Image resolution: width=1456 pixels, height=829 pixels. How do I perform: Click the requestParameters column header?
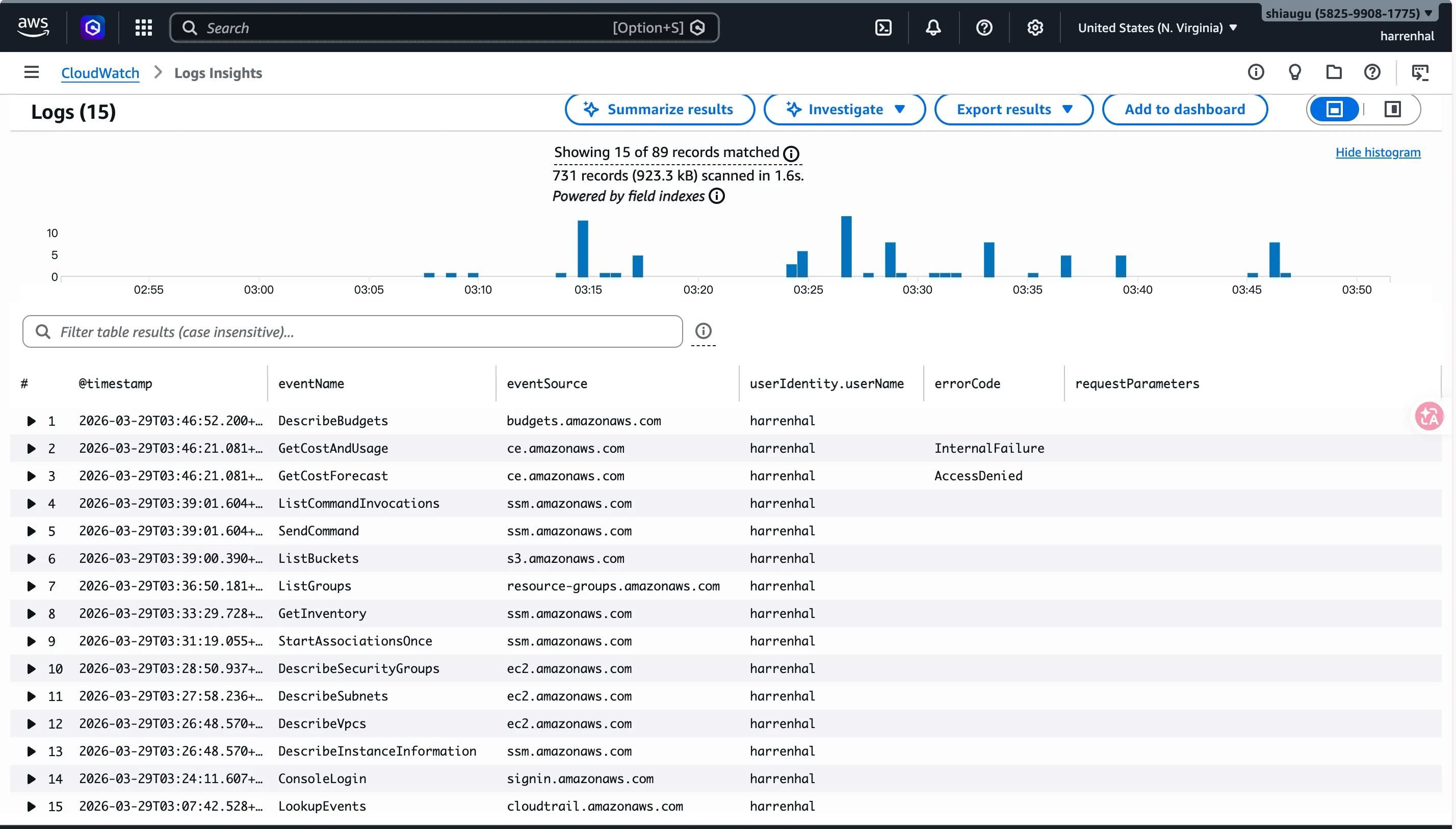pos(1137,384)
